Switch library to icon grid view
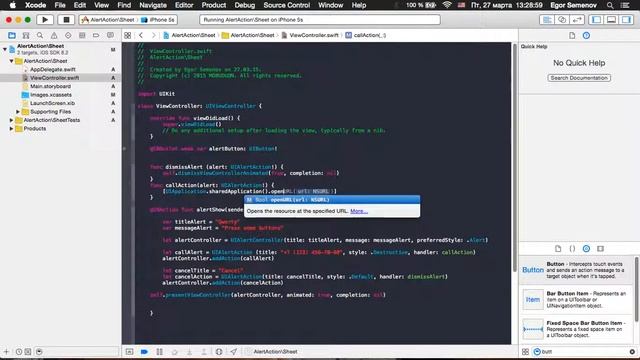Image resolution: width=640 pixels, height=360 pixels. tap(525, 351)
